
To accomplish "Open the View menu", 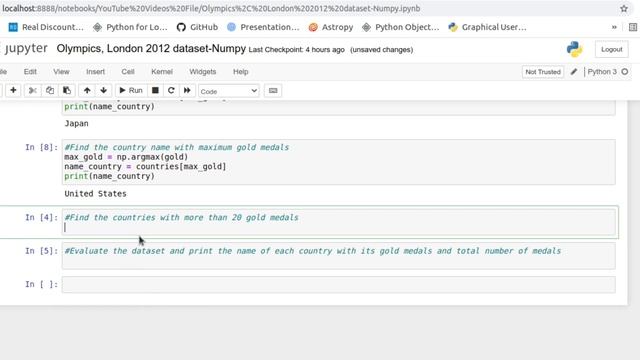I will 61,71.
